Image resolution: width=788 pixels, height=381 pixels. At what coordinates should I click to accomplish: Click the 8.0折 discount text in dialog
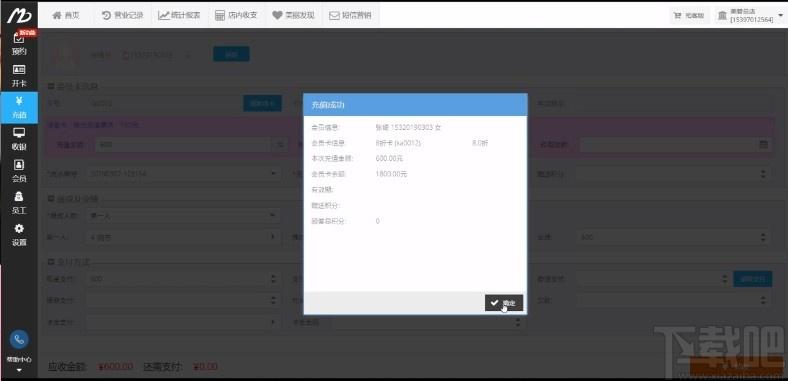click(x=480, y=143)
